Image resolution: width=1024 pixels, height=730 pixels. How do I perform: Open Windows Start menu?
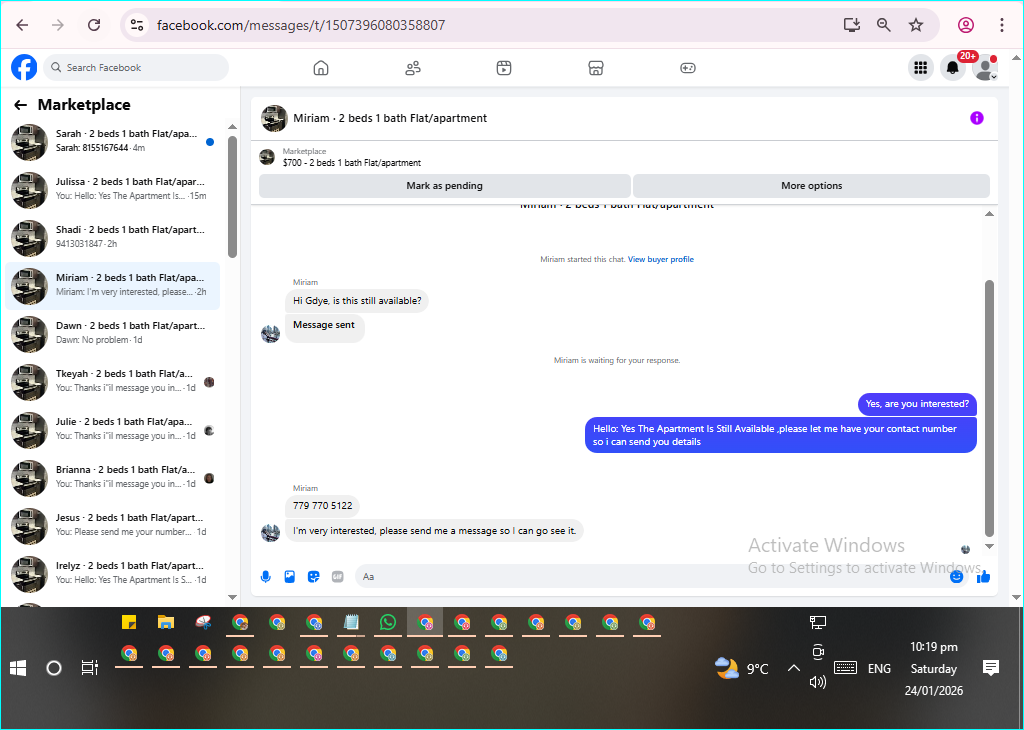pos(18,668)
